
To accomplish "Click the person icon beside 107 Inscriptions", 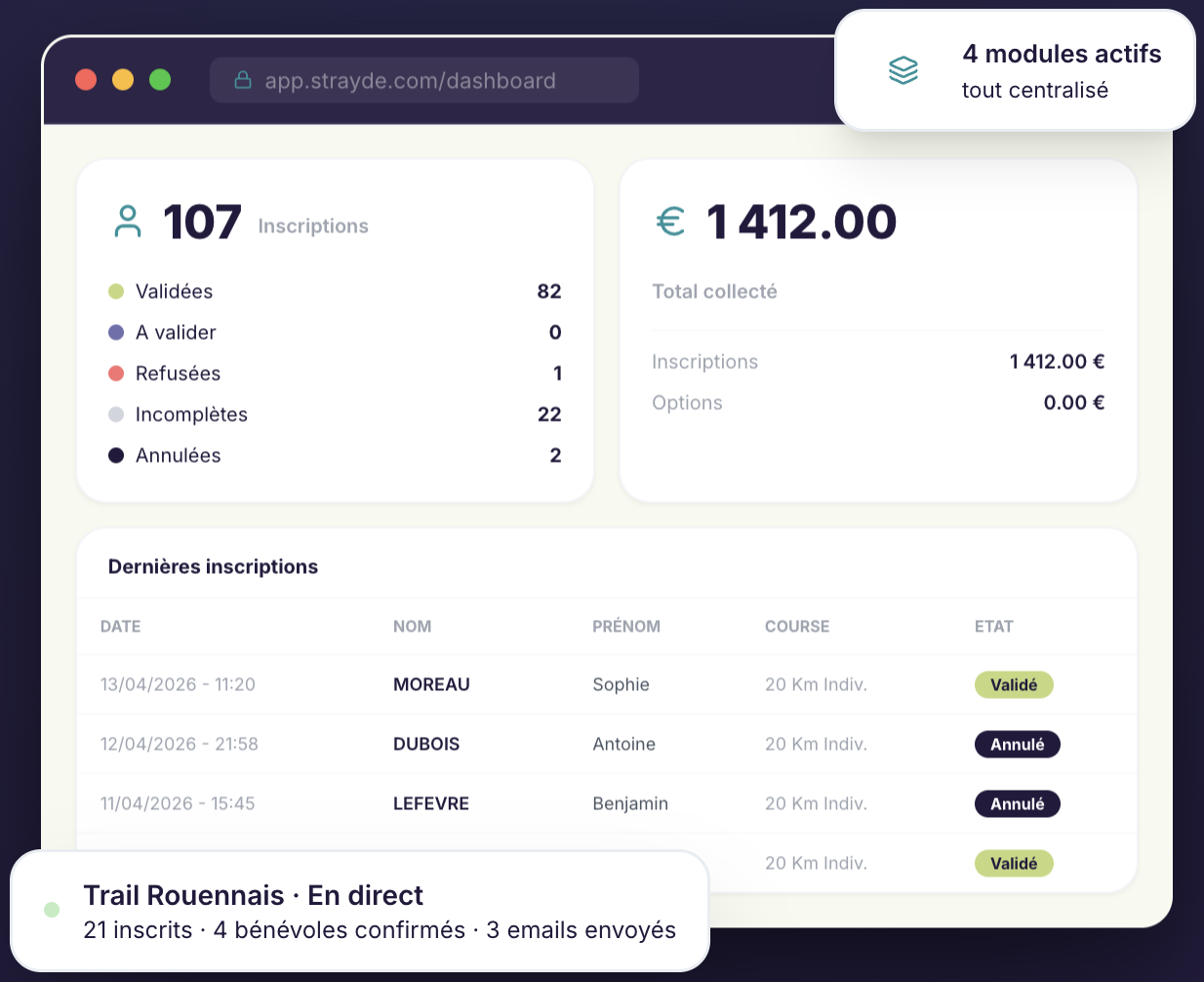I will click(128, 222).
